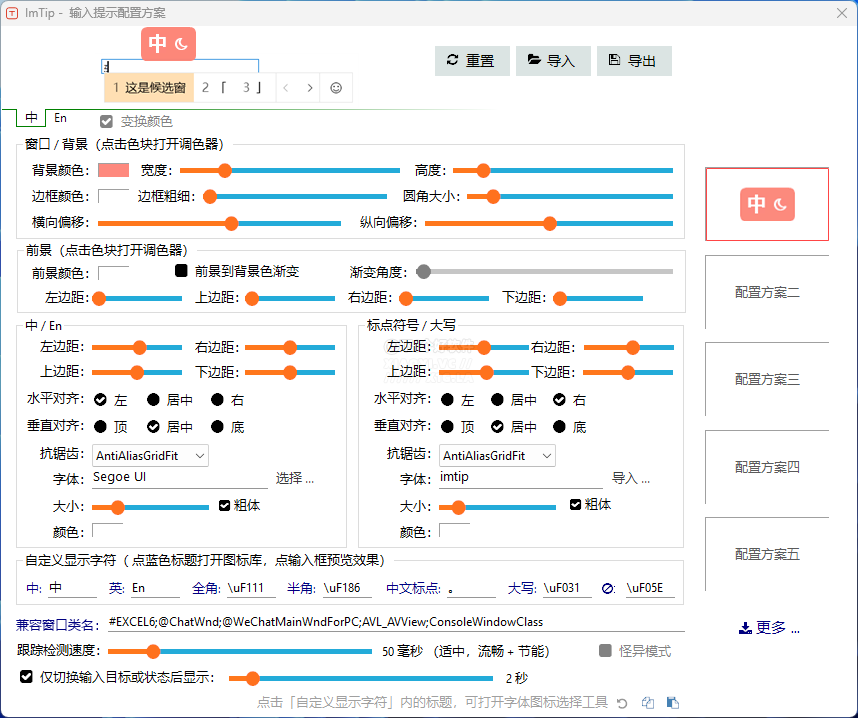Click the copy configuration icon at bottom

point(647,703)
